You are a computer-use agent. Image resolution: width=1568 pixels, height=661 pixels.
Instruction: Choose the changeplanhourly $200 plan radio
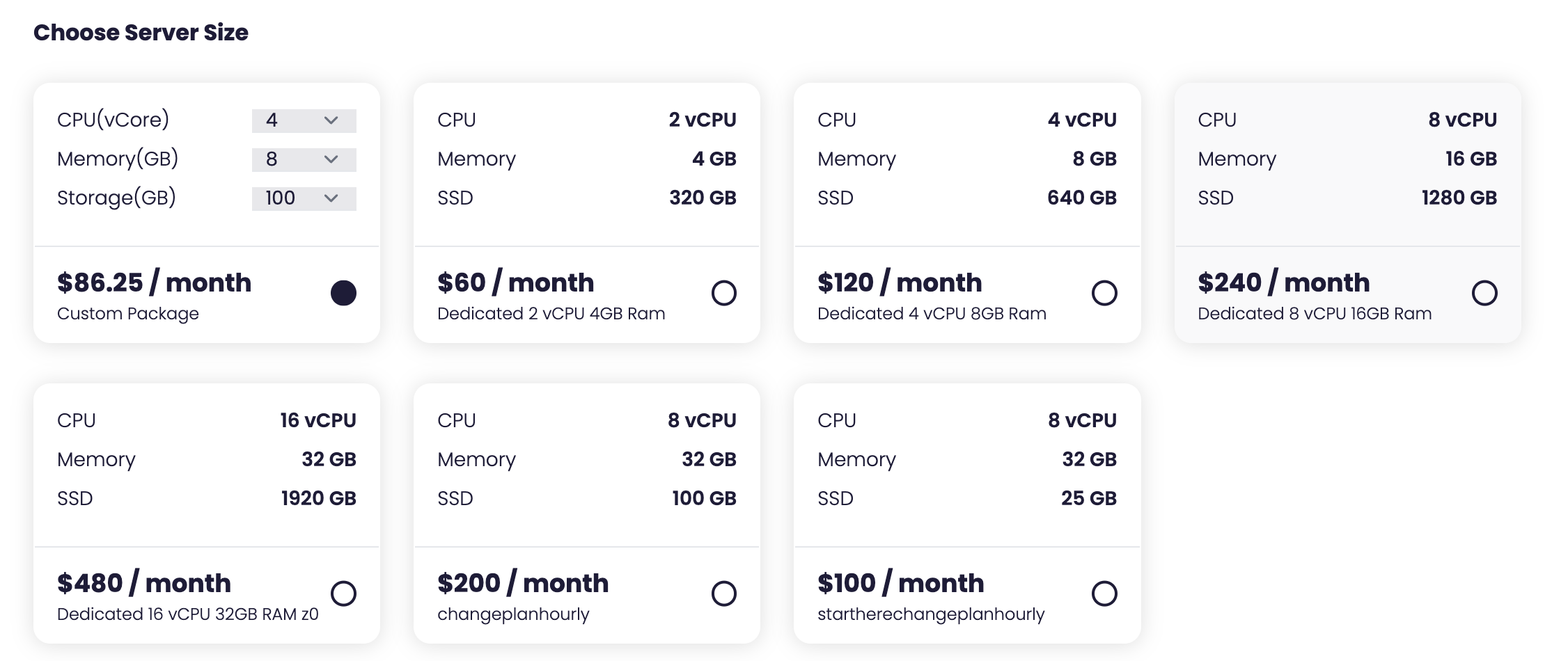pyautogui.click(x=723, y=594)
